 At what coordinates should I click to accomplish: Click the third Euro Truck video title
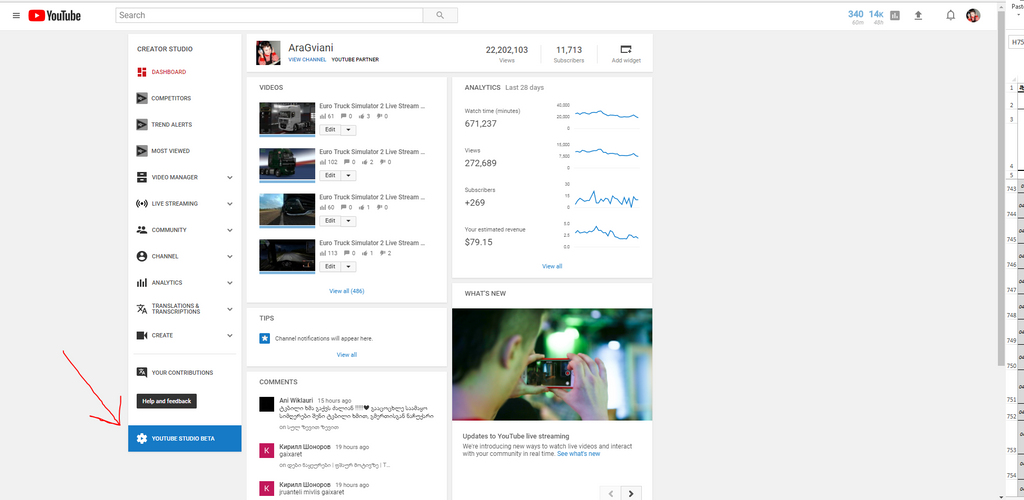[372, 197]
